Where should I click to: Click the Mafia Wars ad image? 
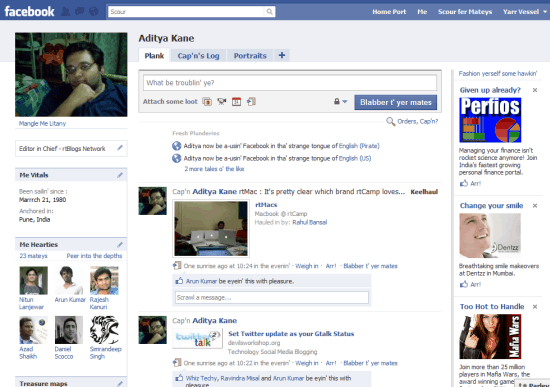(490, 336)
